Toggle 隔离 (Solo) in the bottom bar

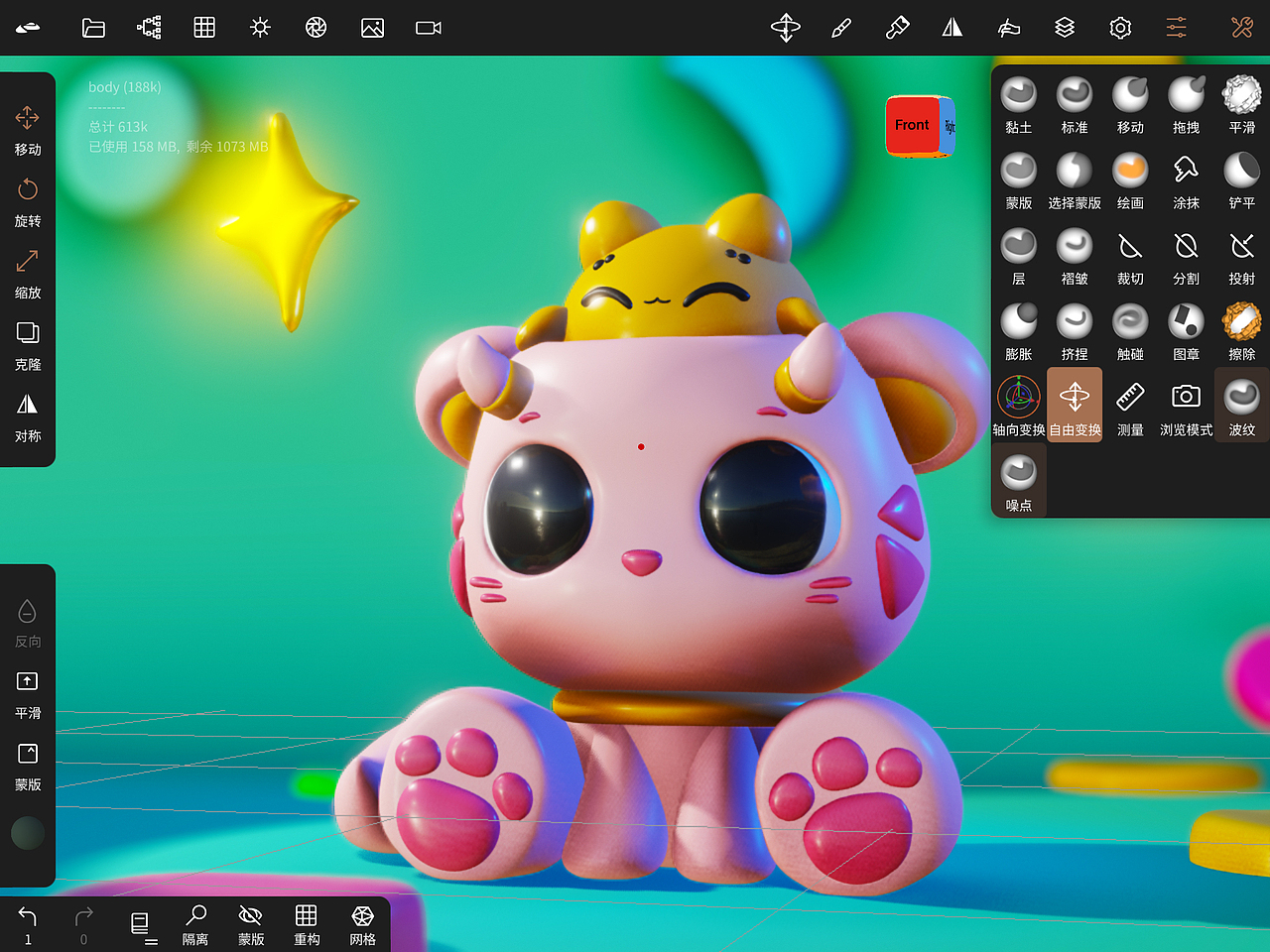tap(195, 924)
